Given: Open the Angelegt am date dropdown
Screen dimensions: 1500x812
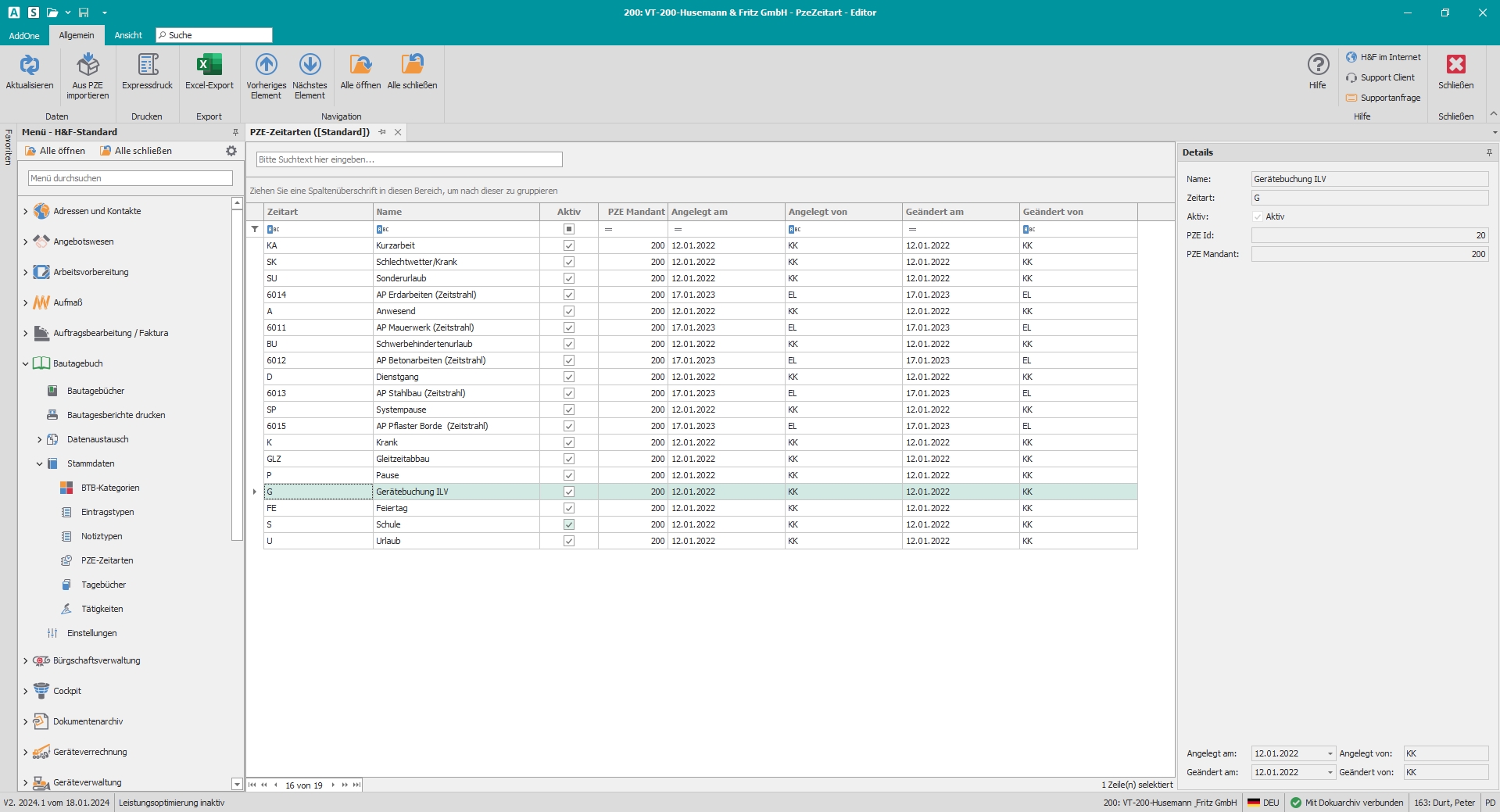Looking at the screenshot, I should (x=1330, y=753).
